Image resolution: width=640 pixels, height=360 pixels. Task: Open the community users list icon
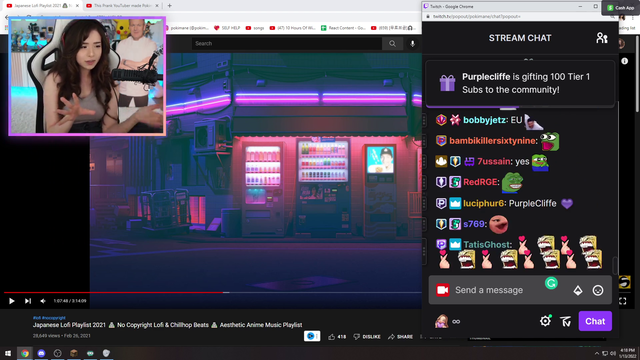point(602,38)
